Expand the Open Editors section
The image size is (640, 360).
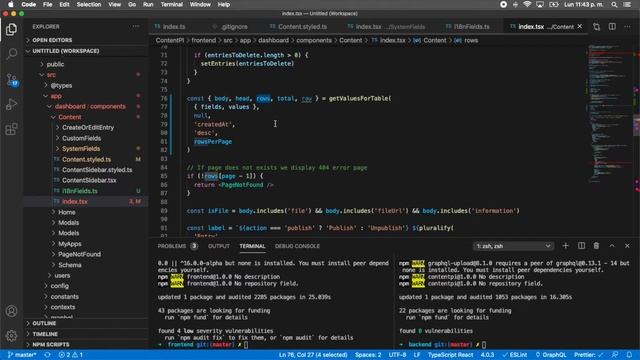point(52,40)
